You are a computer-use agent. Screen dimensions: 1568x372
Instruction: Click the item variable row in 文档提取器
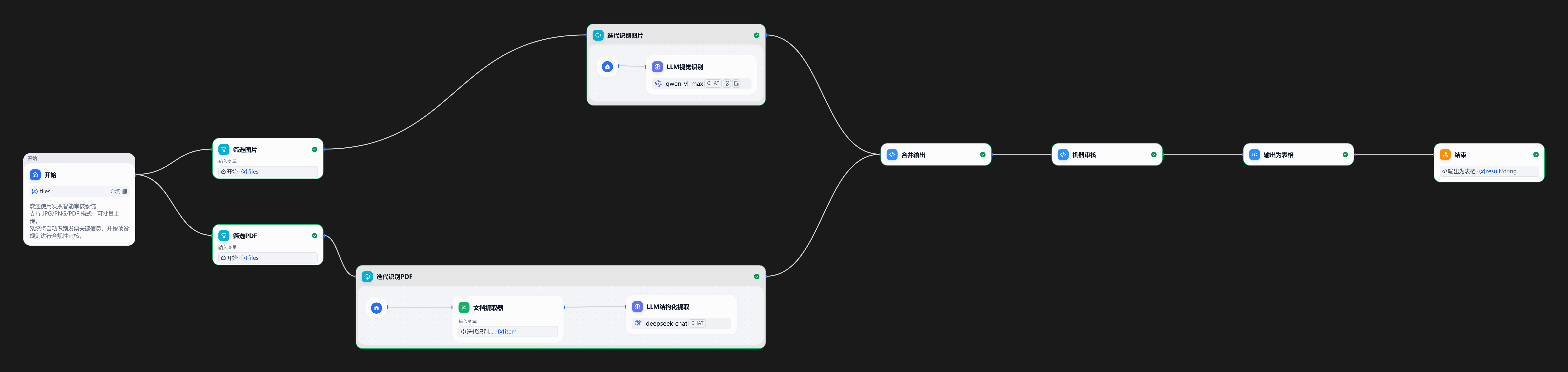point(508,332)
